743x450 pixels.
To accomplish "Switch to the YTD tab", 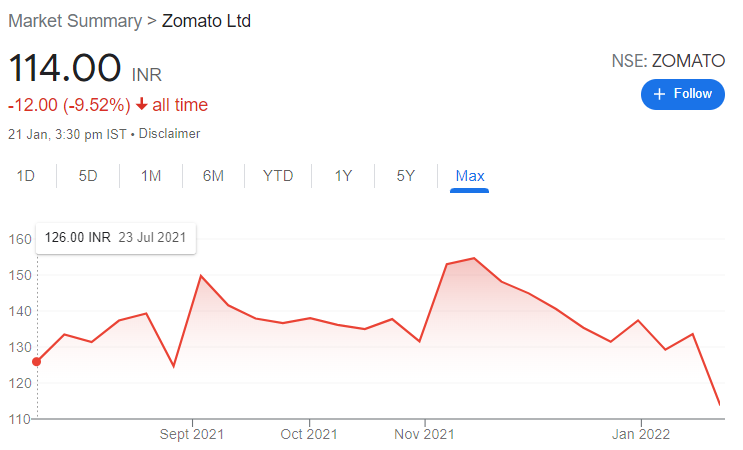I will (x=278, y=176).
